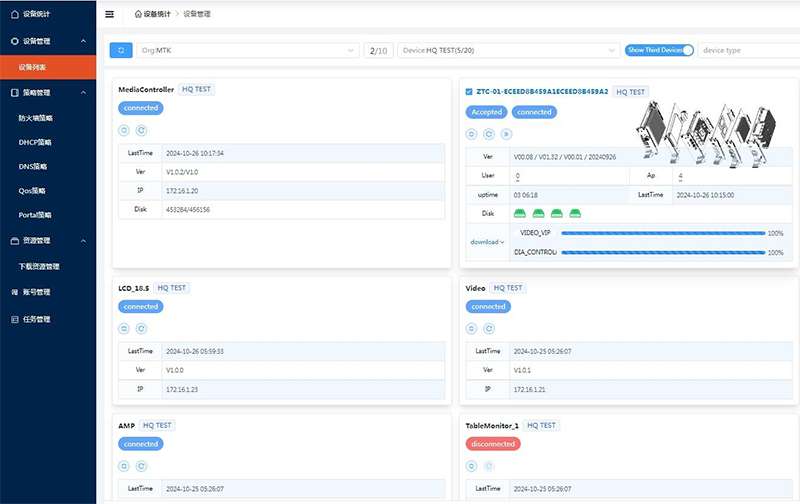This screenshot has height=504, width=800.
Task: Click the VIDEO_VIP download progress bar
Action: (663, 233)
